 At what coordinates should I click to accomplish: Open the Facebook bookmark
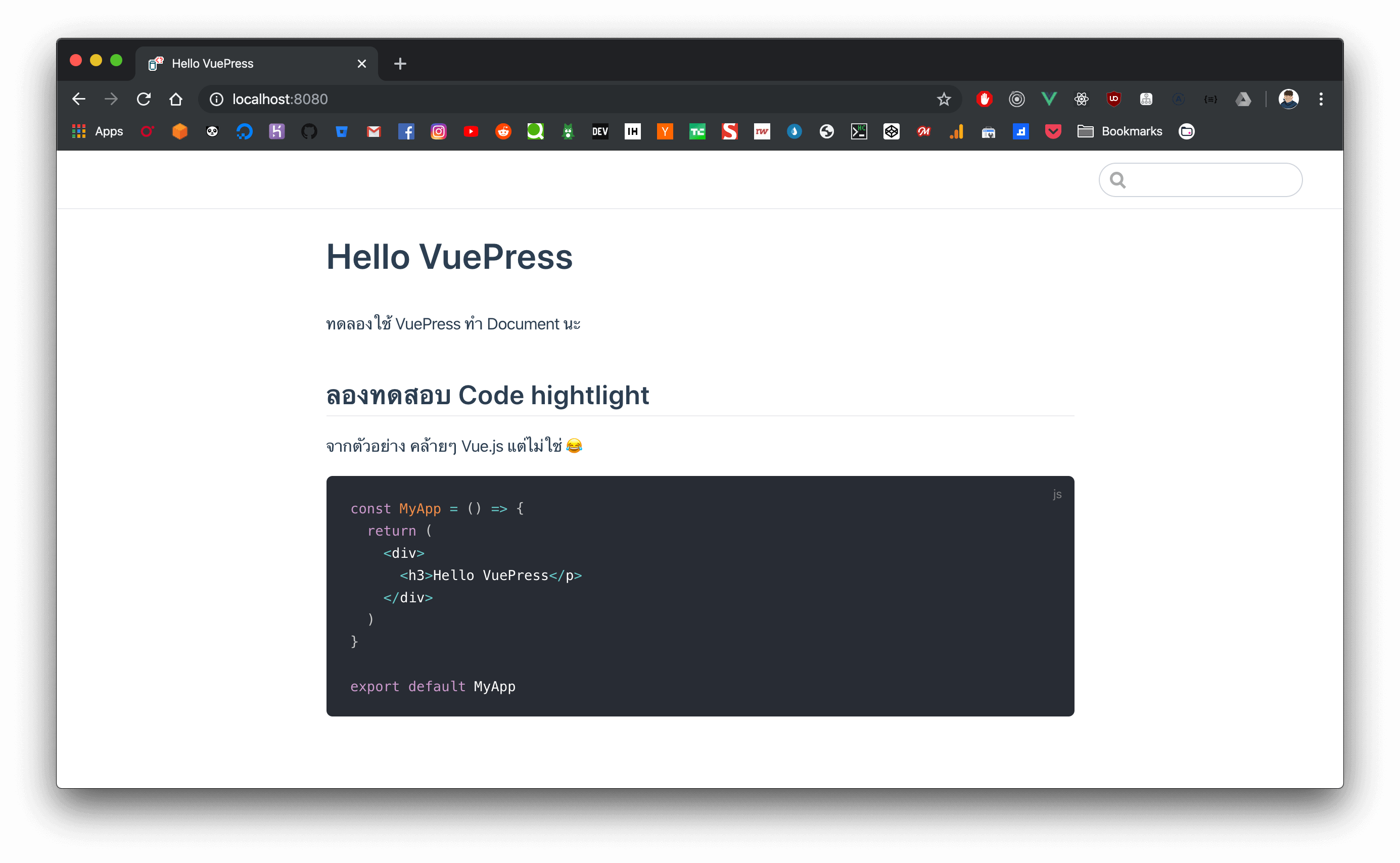[406, 131]
